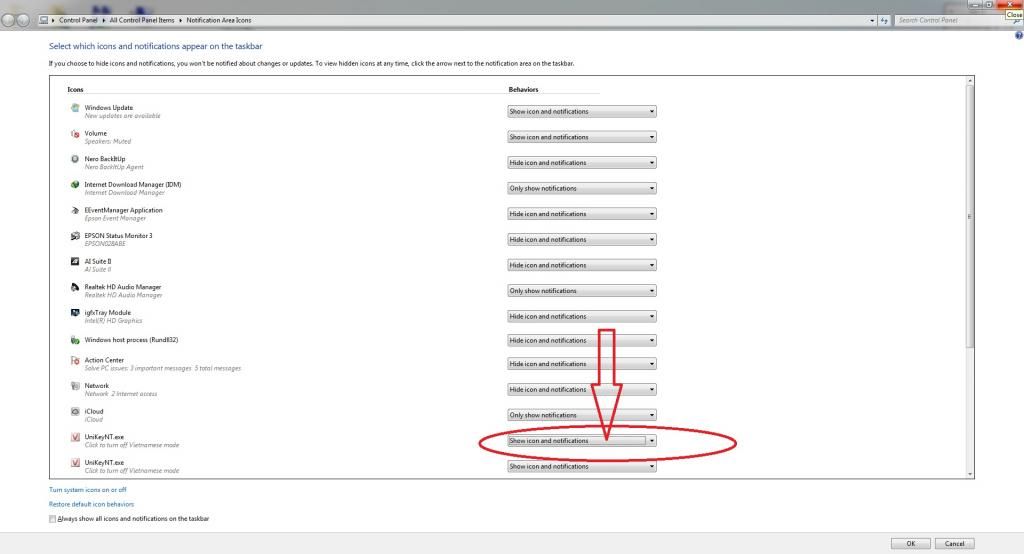Screen dimensions: 1024x554
Task: Open the Internet Download Manager behavior dropdown
Action: (x=582, y=188)
